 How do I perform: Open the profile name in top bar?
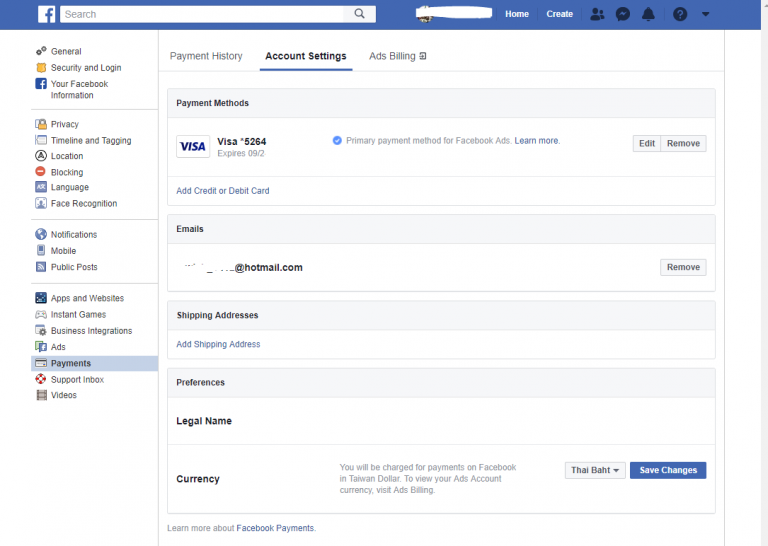tap(454, 14)
